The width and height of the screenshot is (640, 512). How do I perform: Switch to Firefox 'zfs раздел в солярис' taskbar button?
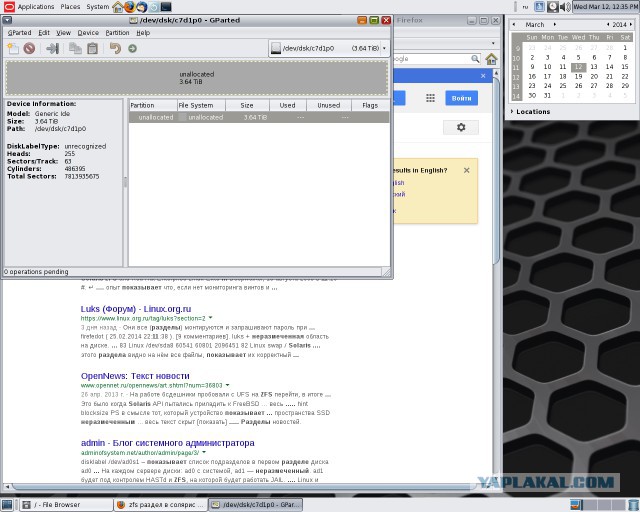click(x=160, y=505)
